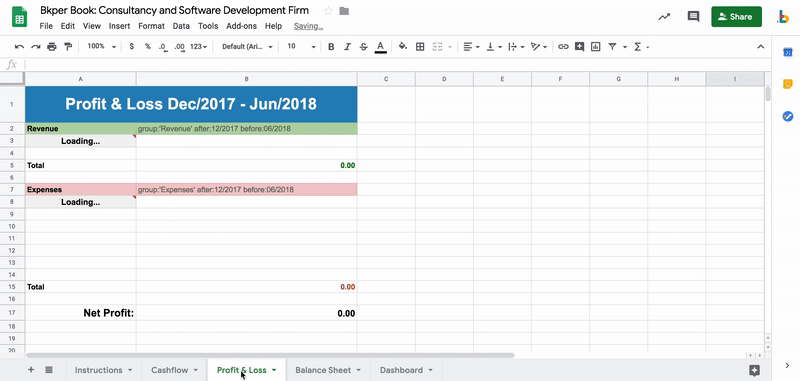Screen dimensions: 800x381
Task: Insert a chart using the chart icon
Action: pyautogui.click(x=595, y=47)
